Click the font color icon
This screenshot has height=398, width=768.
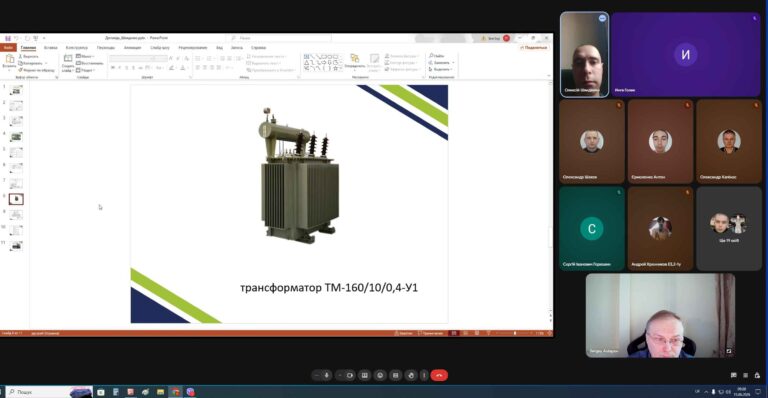182,68
